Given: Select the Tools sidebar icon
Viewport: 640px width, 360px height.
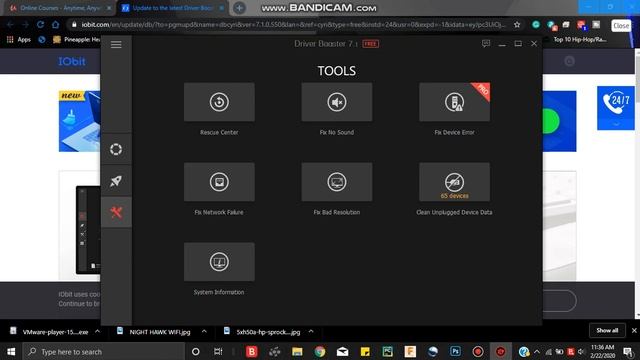Looking at the screenshot, I should (x=116, y=212).
